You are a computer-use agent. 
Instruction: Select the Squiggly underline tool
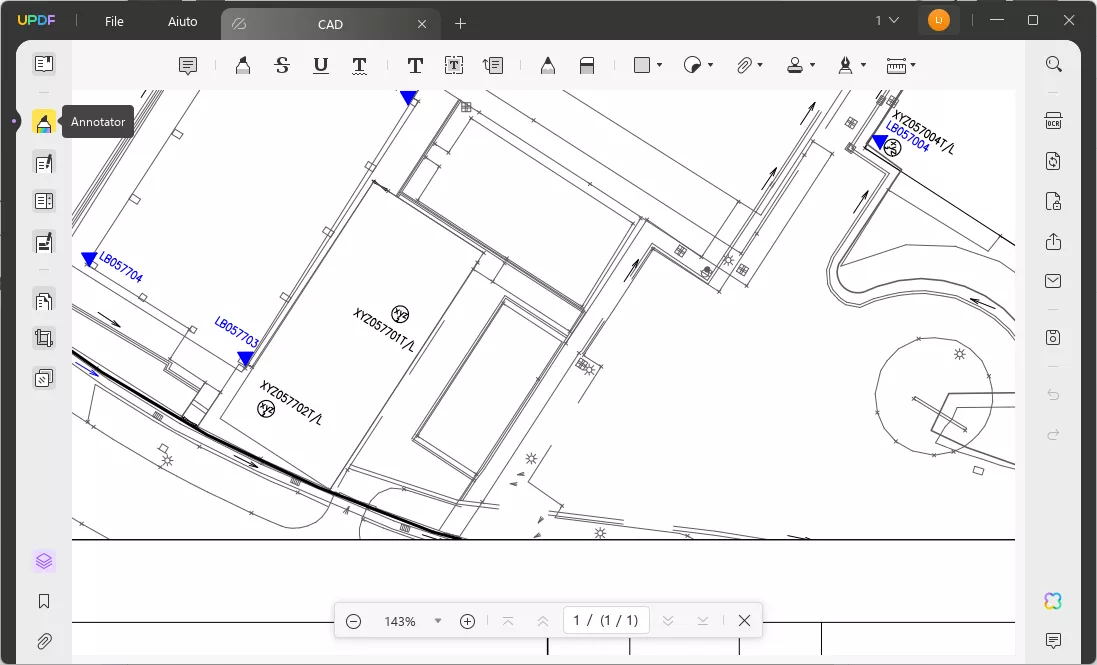pyautogui.click(x=359, y=66)
